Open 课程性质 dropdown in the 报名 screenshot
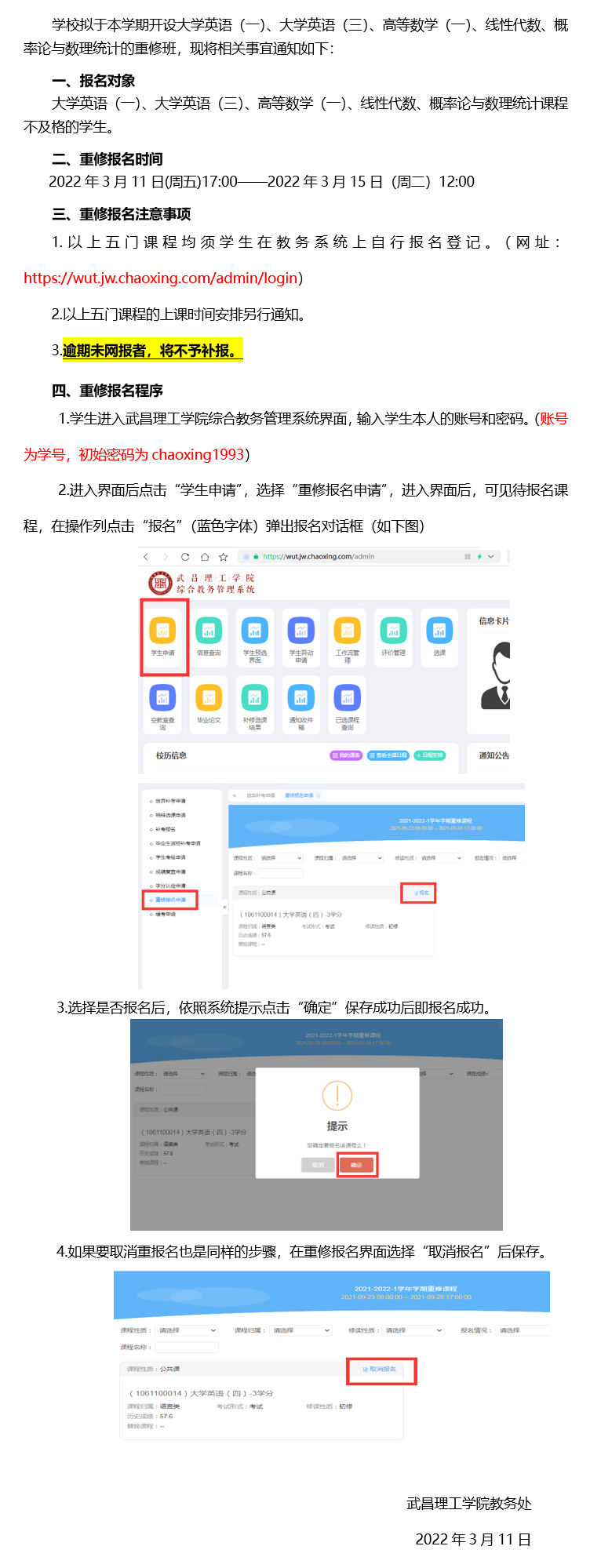 281,858
